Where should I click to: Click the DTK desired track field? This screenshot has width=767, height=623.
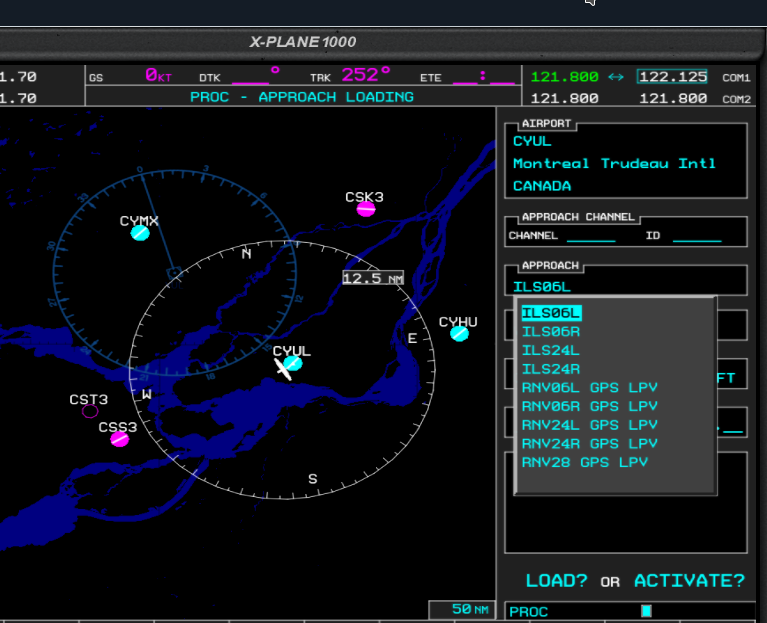tap(240, 76)
